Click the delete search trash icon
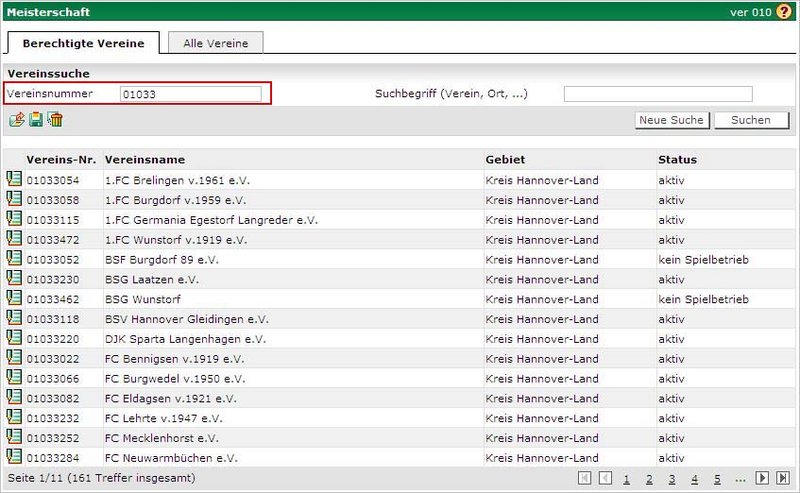The image size is (800, 493). (x=56, y=120)
